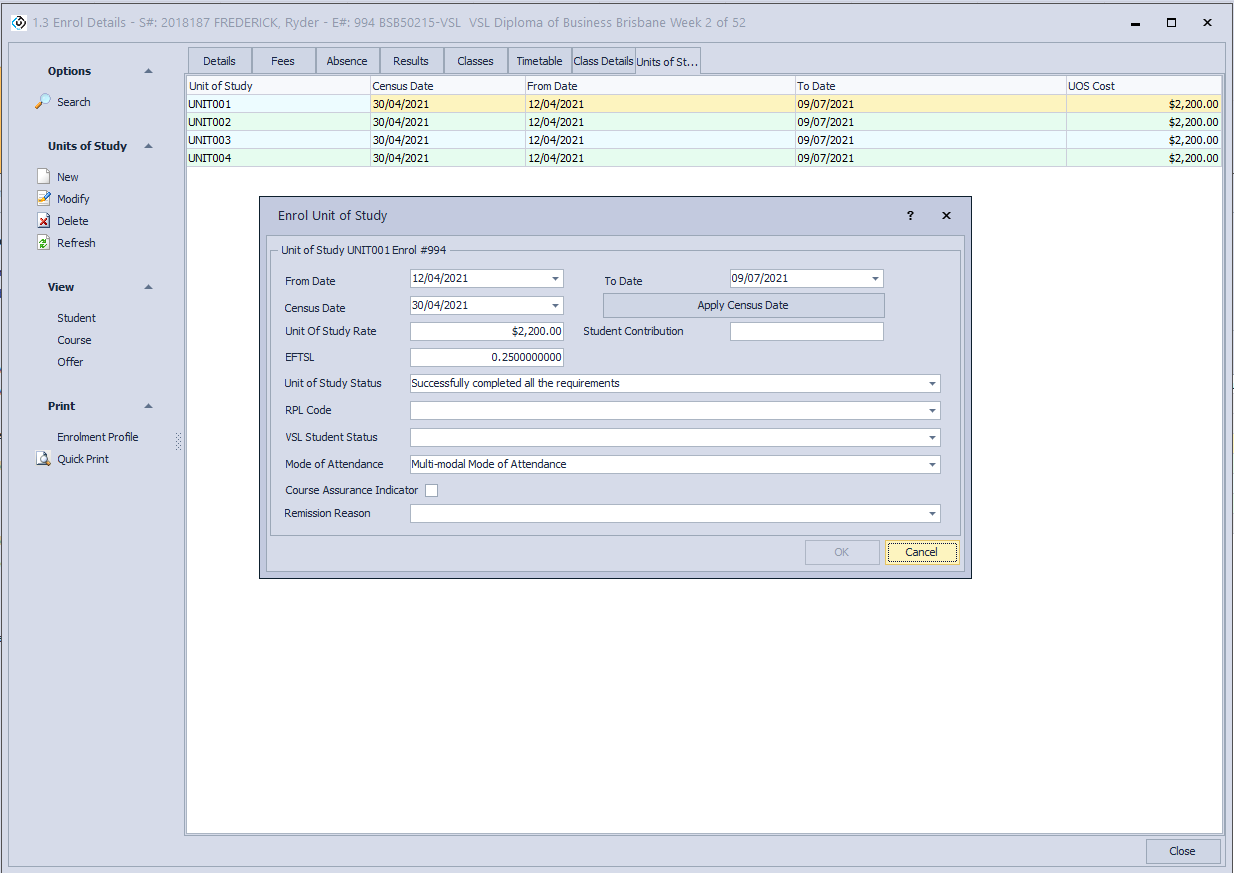Click the Refresh green arrows icon

44,243
